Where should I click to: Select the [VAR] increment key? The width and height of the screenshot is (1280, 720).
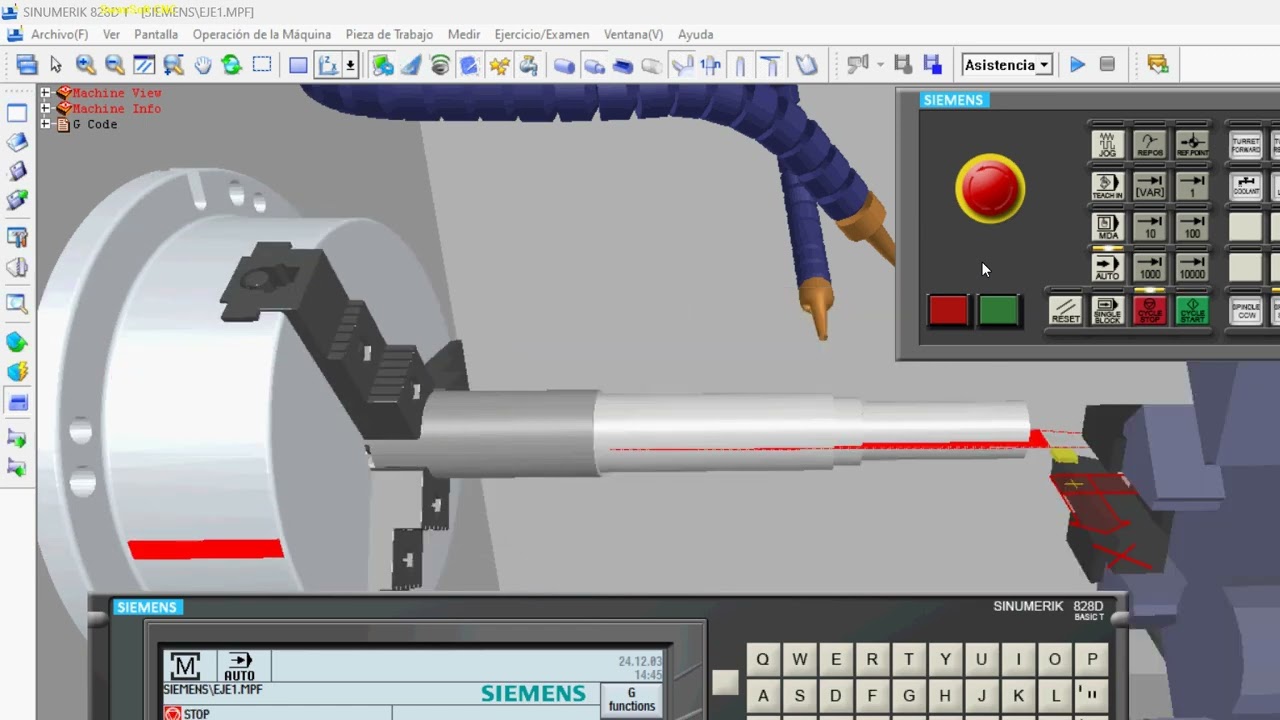[x=1150, y=186]
